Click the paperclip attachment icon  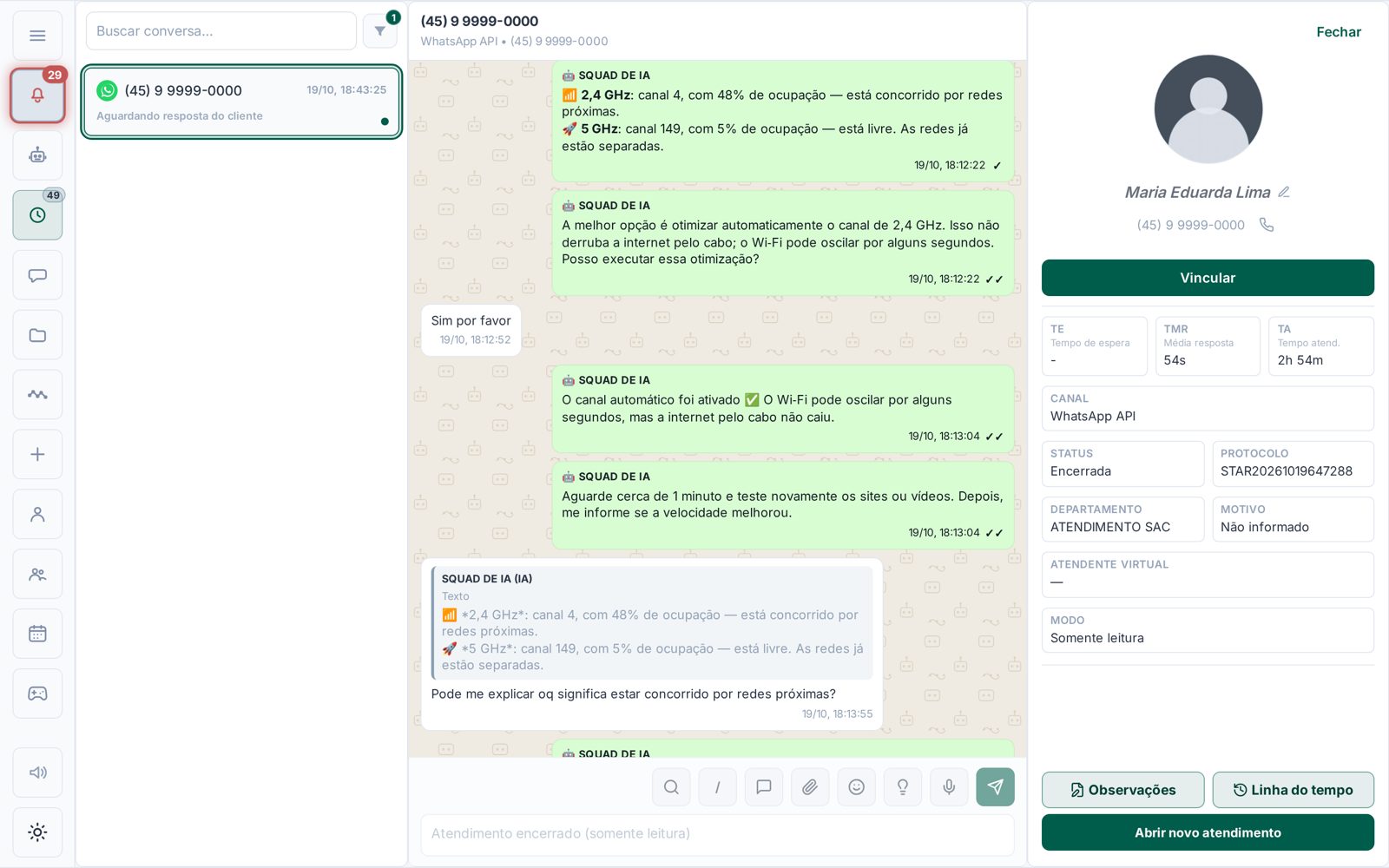click(x=810, y=787)
